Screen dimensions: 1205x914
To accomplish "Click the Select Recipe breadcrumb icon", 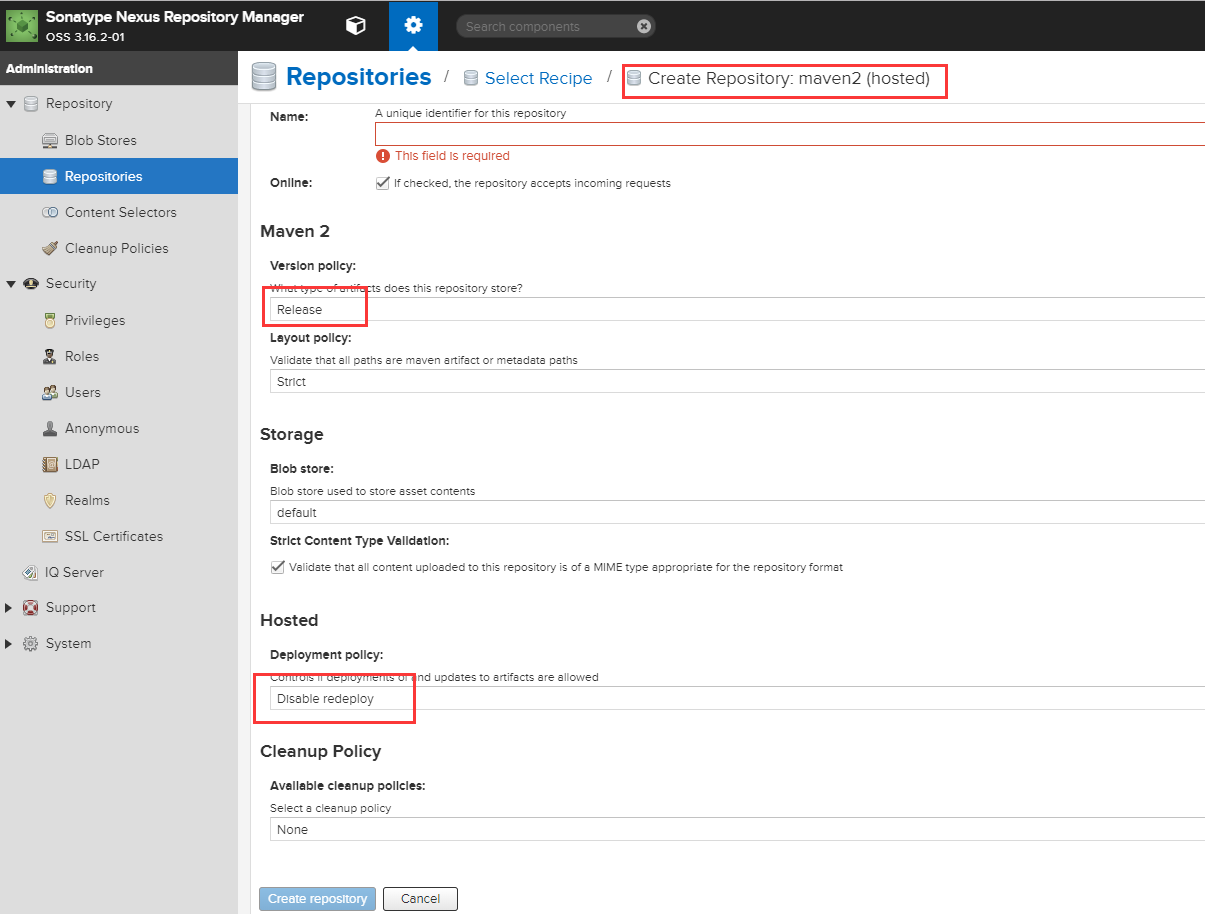I will (471, 78).
